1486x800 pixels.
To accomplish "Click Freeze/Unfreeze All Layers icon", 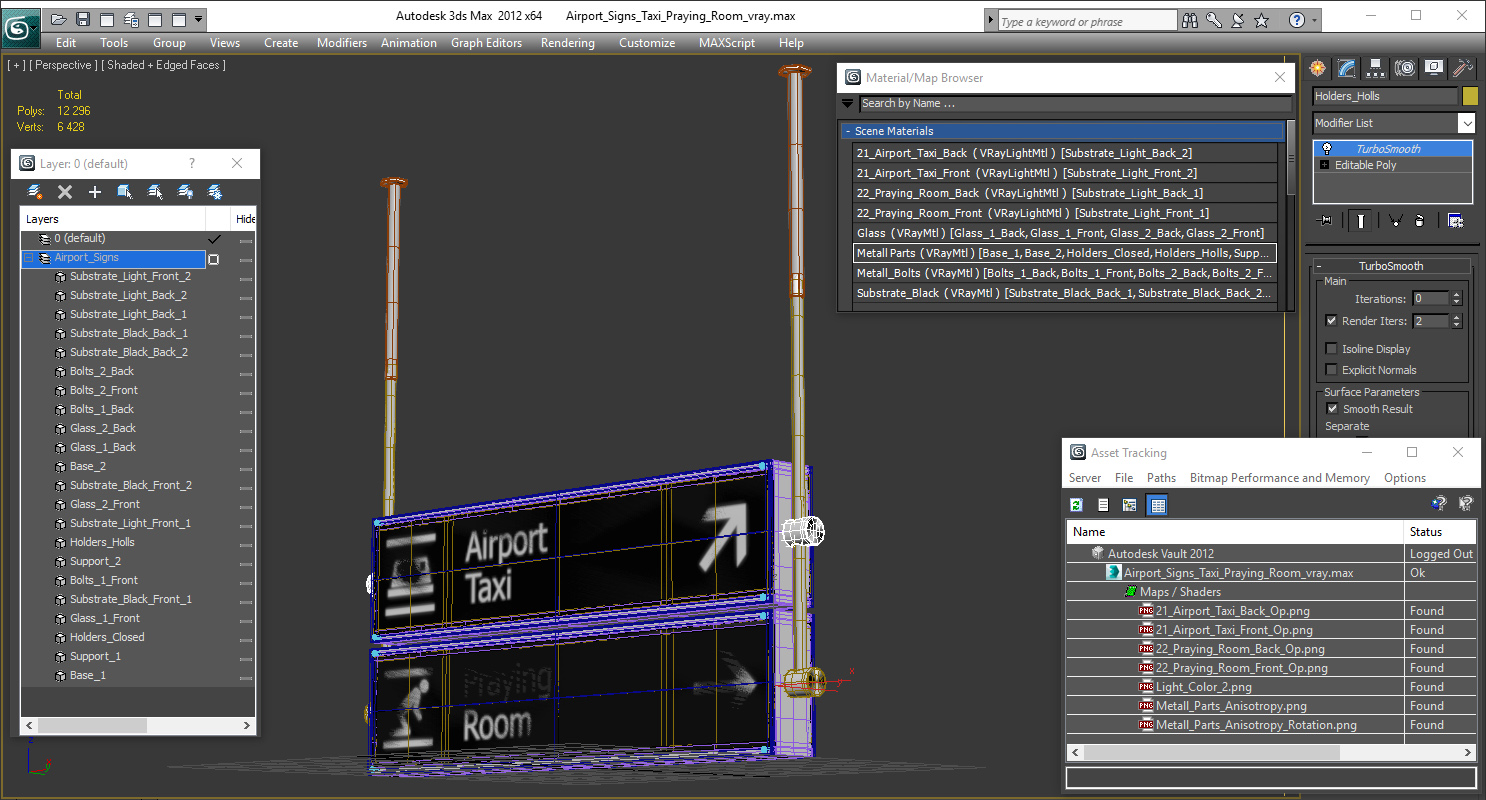I will [215, 192].
